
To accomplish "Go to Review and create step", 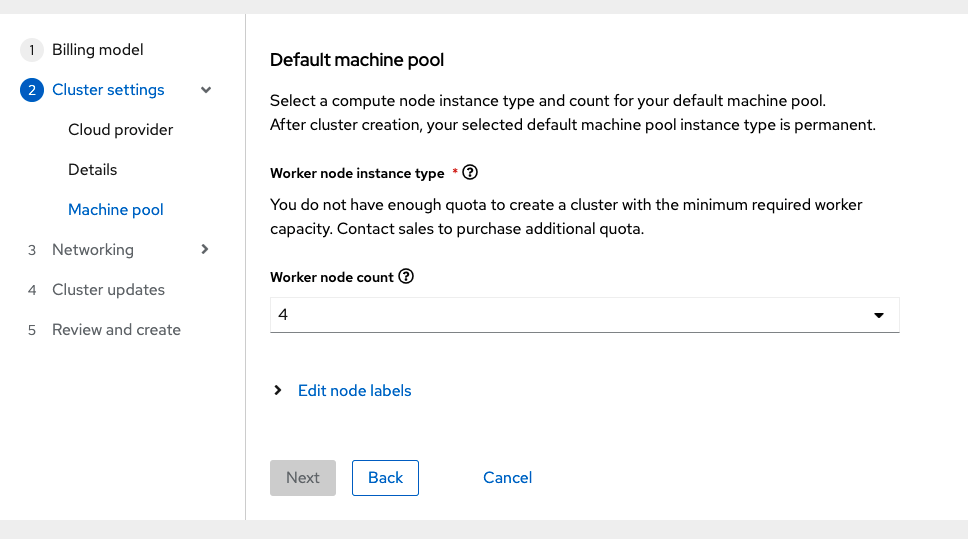I will (x=116, y=330).
